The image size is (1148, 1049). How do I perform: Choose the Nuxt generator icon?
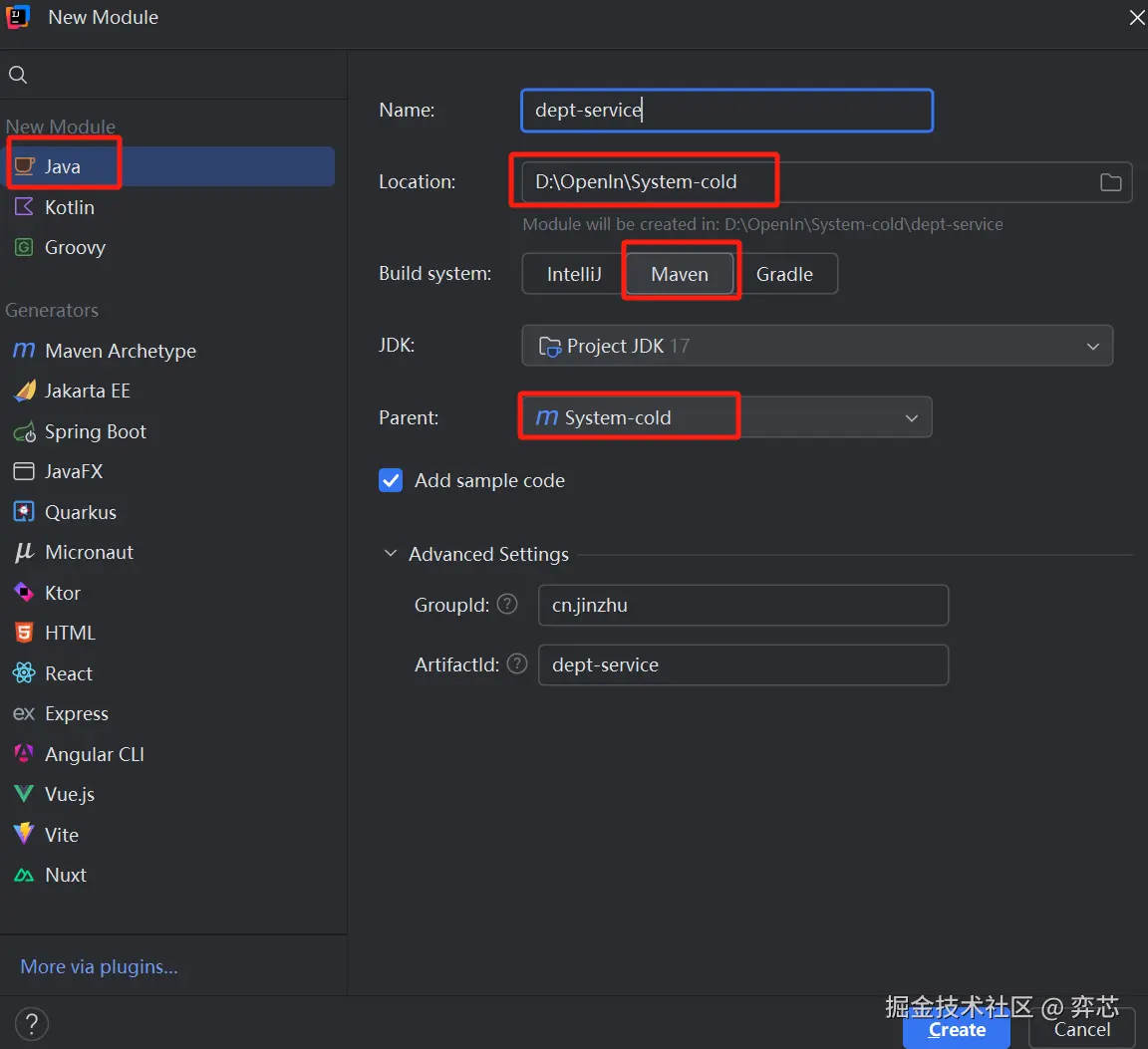pos(24,875)
